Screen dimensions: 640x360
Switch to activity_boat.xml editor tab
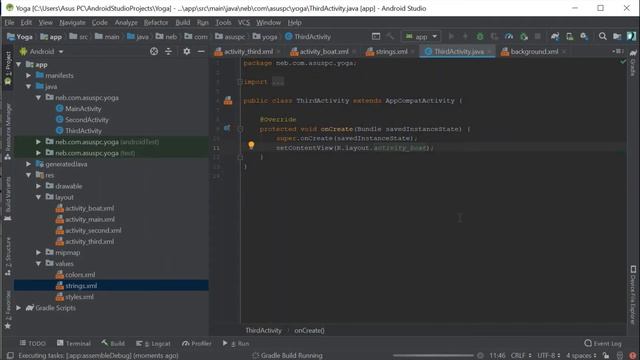(x=323, y=51)
